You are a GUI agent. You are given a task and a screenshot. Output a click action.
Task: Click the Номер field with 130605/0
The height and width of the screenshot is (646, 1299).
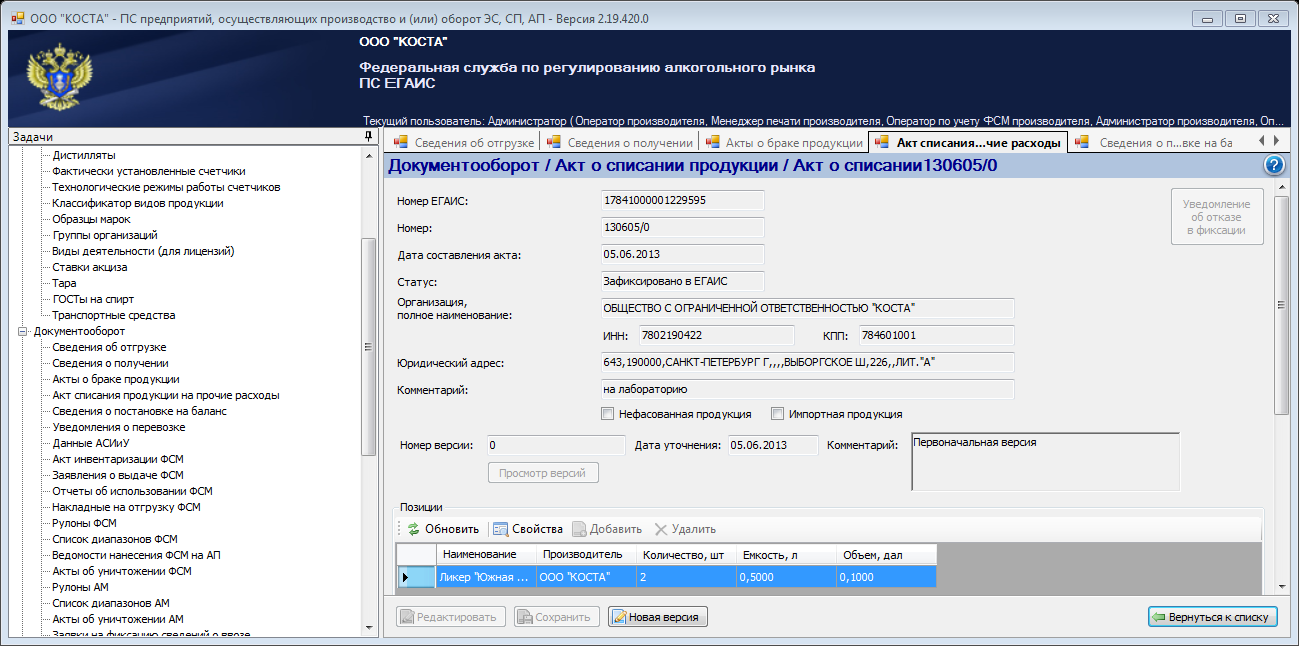click(x=682, y=227)
